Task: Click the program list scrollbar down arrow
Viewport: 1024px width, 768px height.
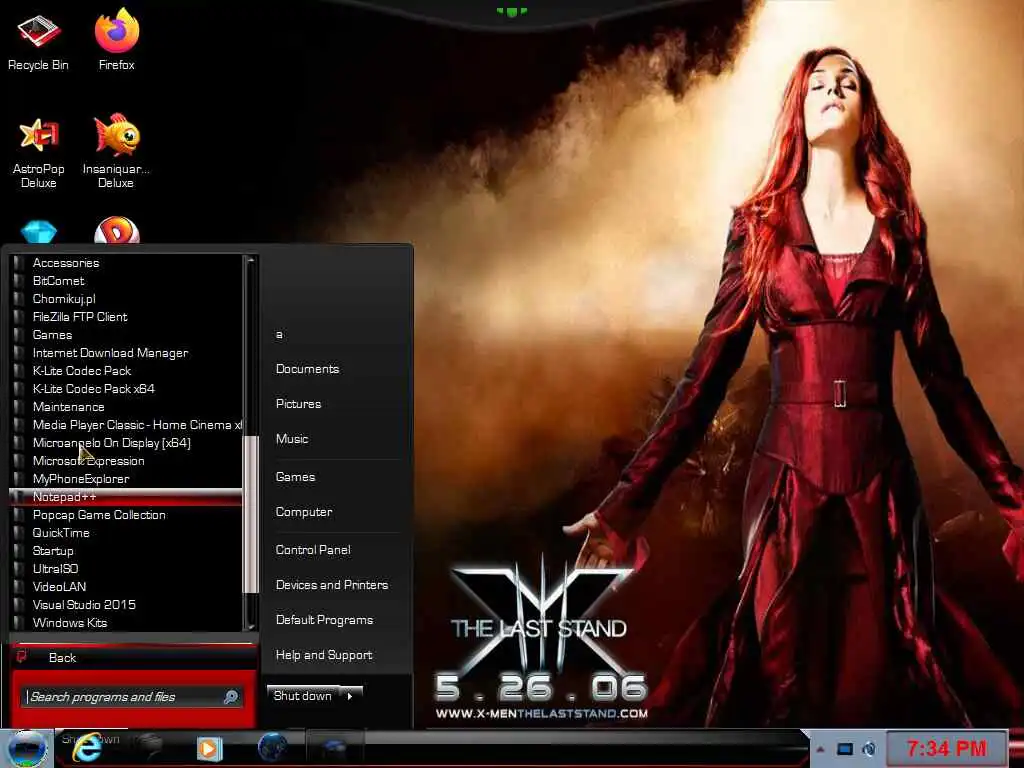Action: (x=251, y=626)
